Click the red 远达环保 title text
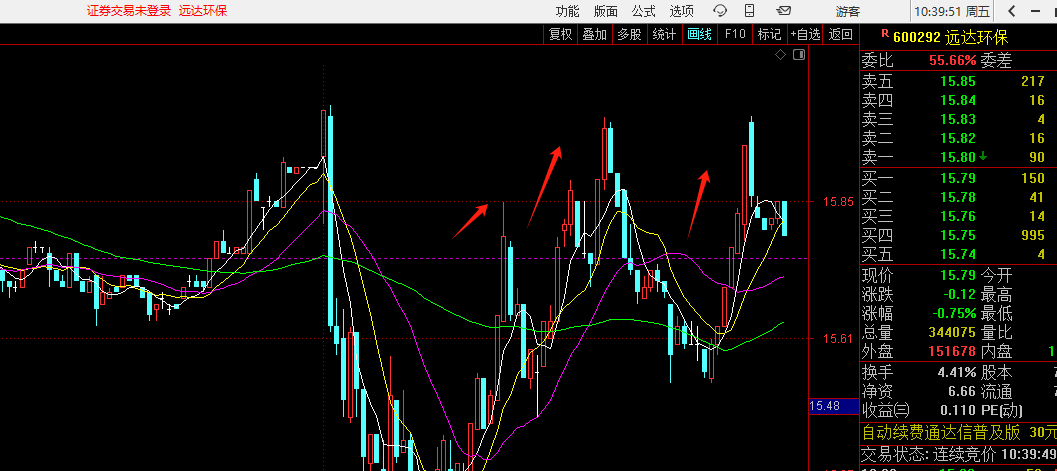This screenshot has height=471, width=1057. click(203, 11)
